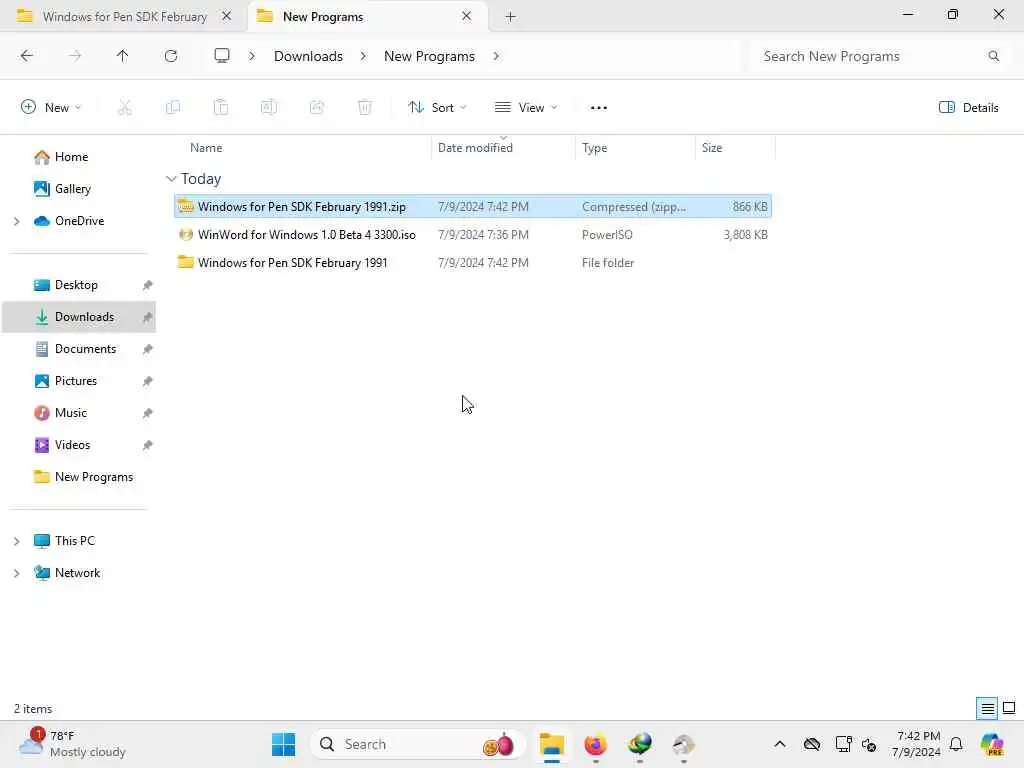Viewport: 1024px width, 768px height.
Task: Go back with the back arrow
Action: tap(27, 56)
